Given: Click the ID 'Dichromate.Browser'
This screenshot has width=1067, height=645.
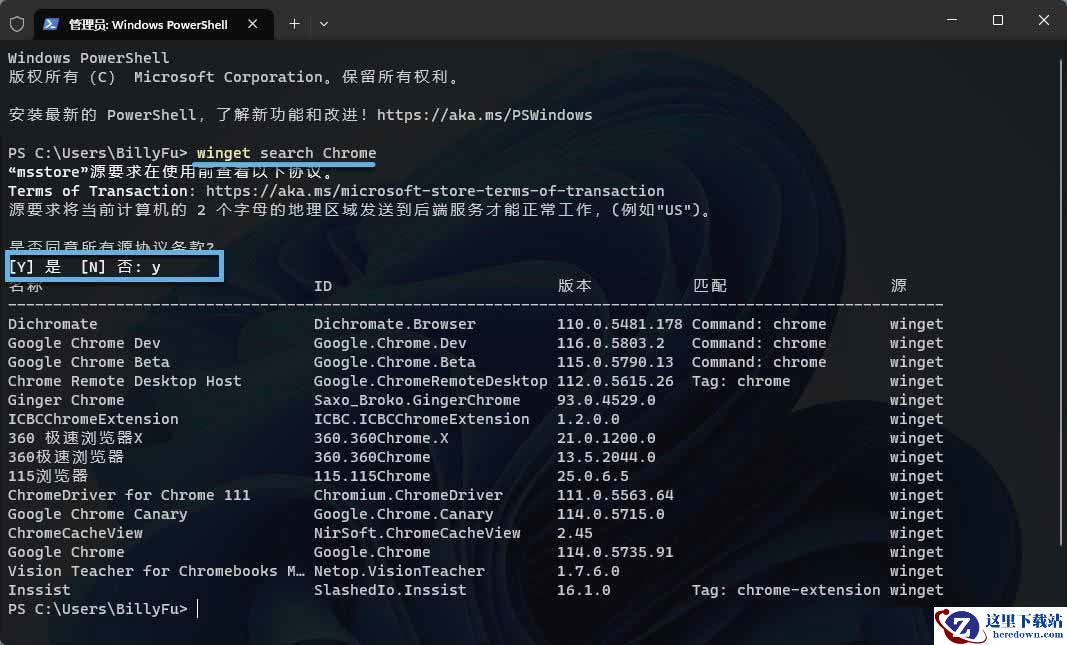Looking at the screenshot, I should pos(395,325).
